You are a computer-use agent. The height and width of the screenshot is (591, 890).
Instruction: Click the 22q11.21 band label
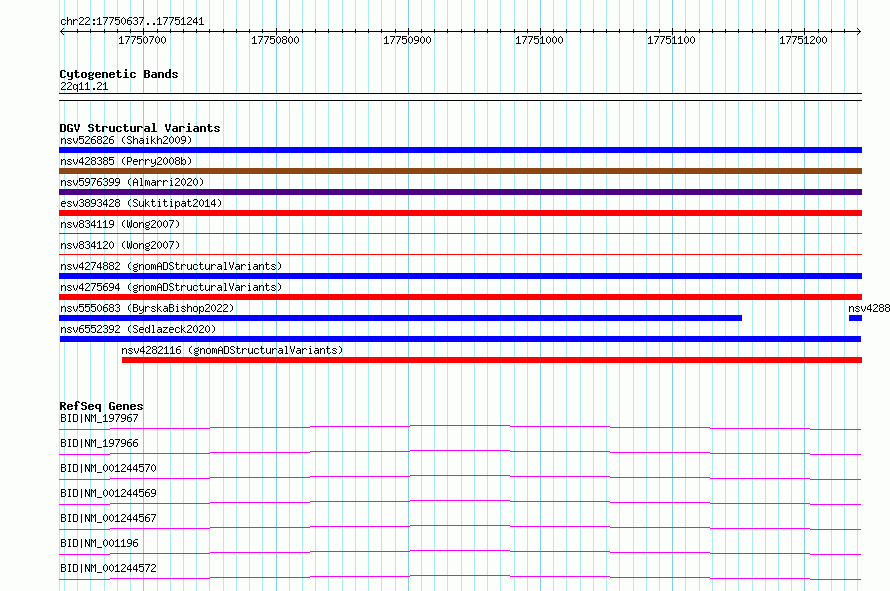coord(84,86)
